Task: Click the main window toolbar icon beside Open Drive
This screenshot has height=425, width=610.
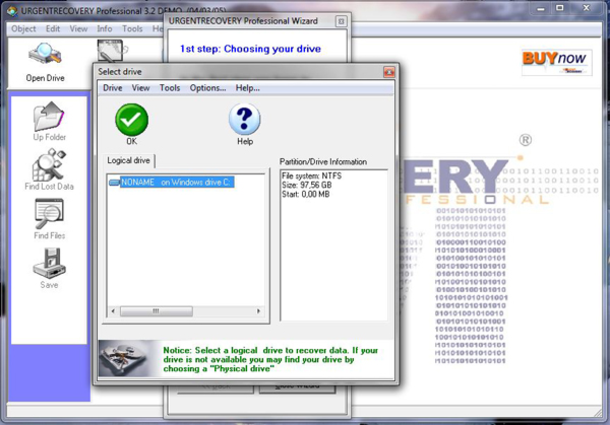Action: pyautogui.click(x=111, y=51)
